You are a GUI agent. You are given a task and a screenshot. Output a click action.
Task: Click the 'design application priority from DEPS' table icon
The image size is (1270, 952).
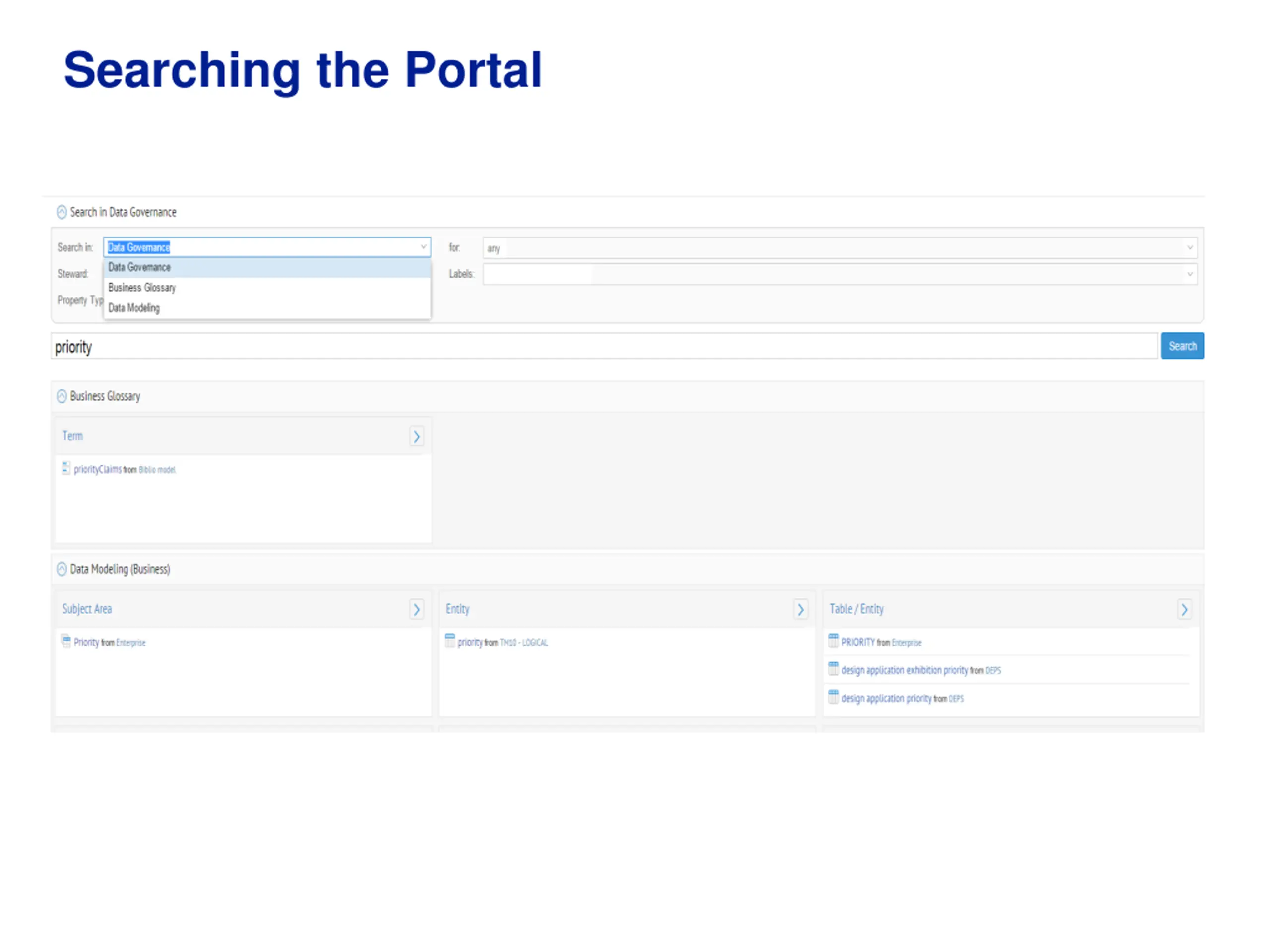point(833,697)
